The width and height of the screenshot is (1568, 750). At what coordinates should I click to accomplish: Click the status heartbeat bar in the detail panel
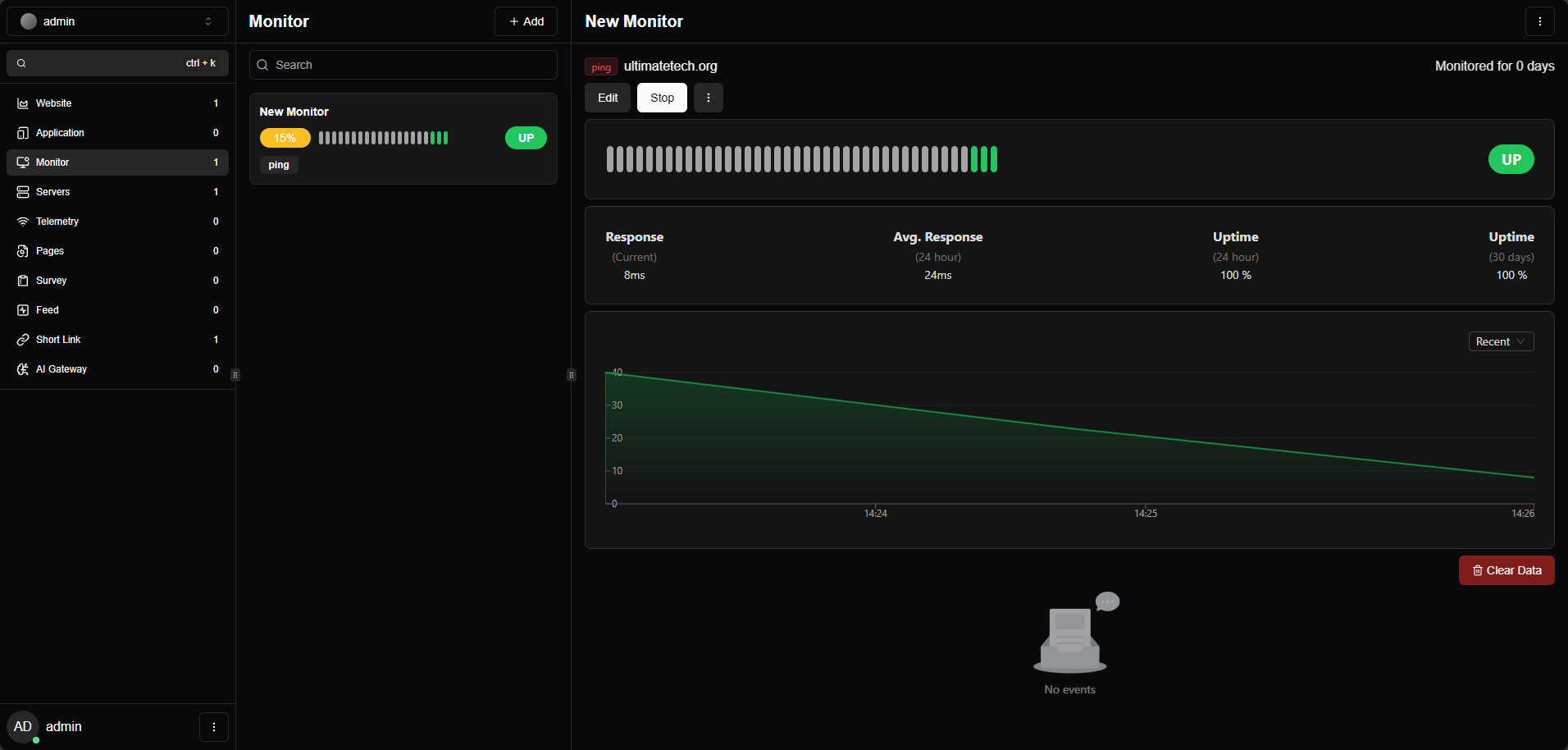tap(801, 159)
